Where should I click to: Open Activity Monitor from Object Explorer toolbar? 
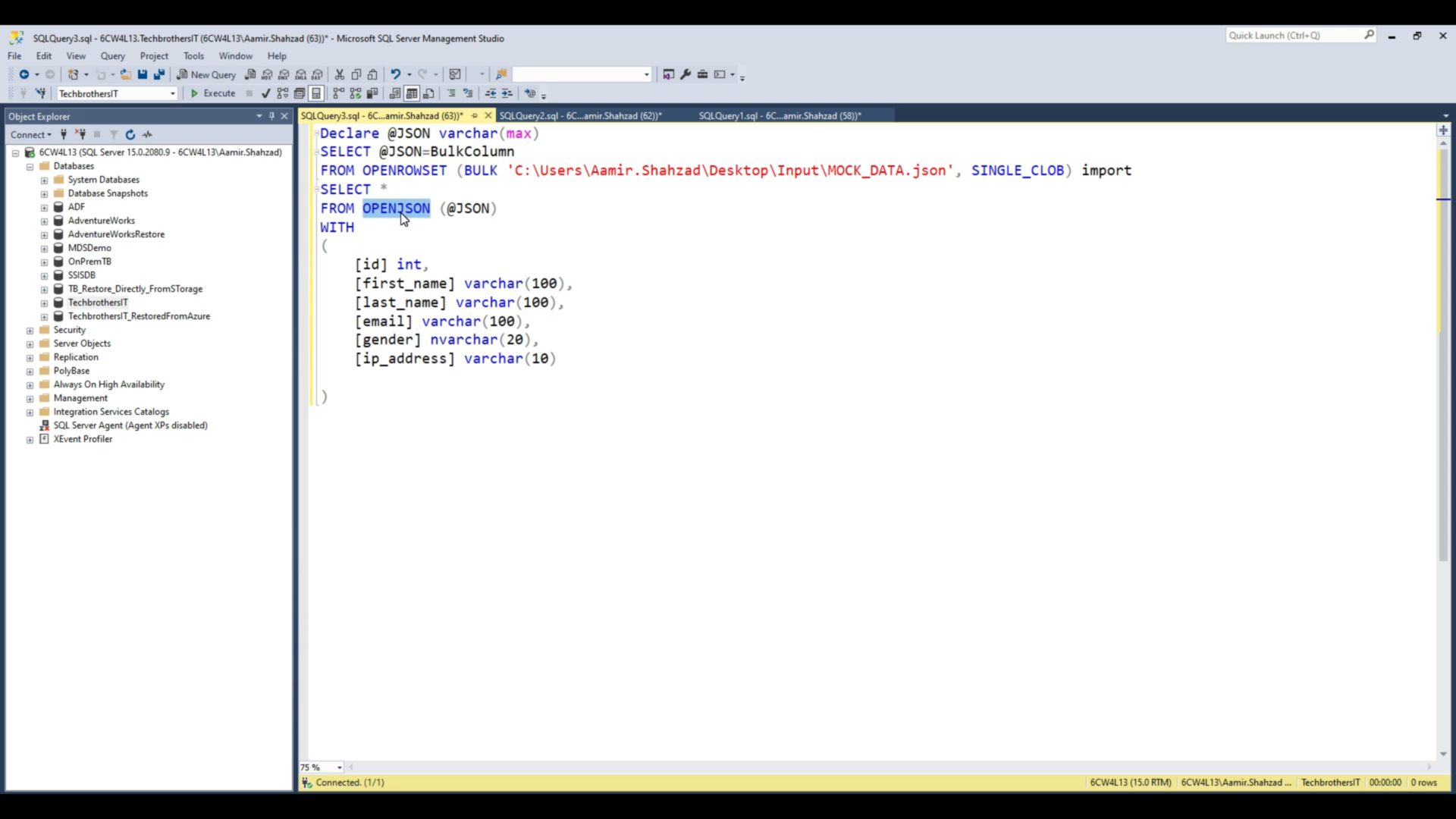148,134
